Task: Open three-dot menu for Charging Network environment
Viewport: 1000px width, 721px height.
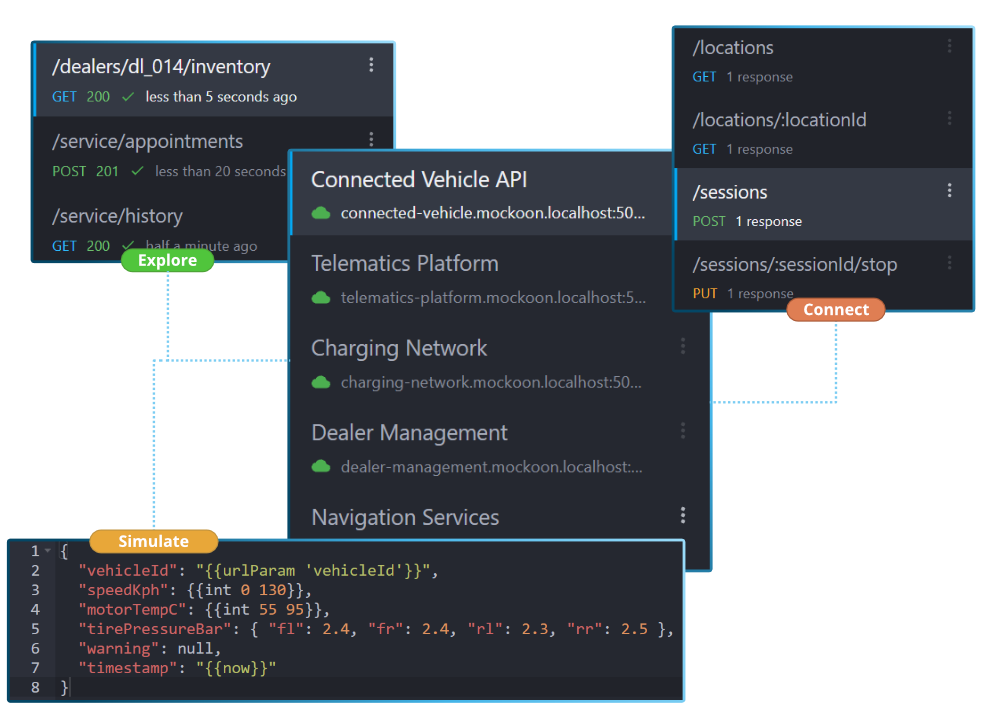Action: (683, 346)
